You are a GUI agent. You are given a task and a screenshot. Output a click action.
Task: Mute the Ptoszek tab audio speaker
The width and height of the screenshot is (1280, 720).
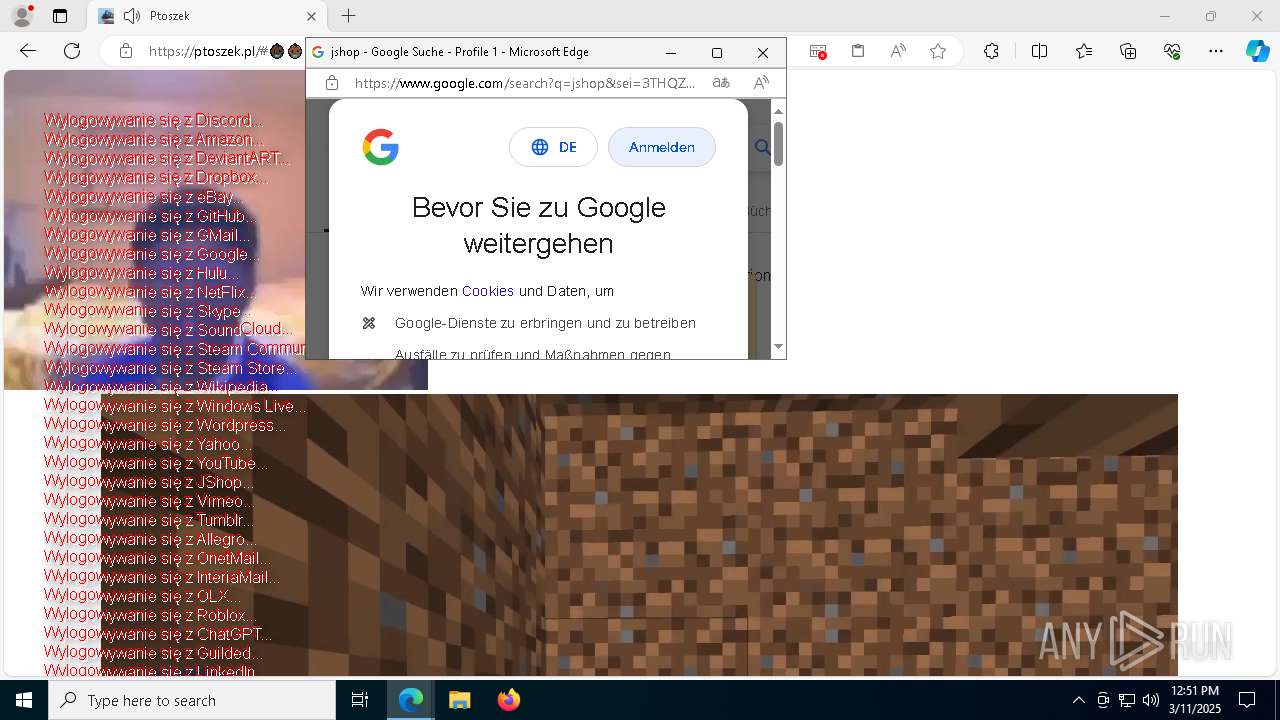[x=132, y=16]
